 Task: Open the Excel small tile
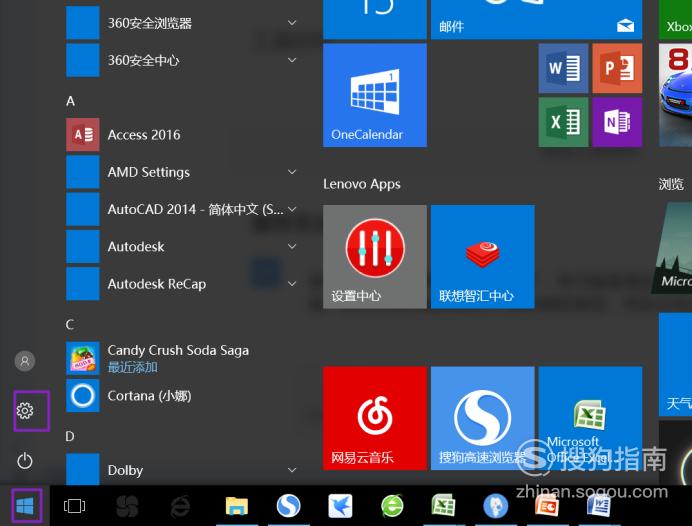[x=564, y=122]
